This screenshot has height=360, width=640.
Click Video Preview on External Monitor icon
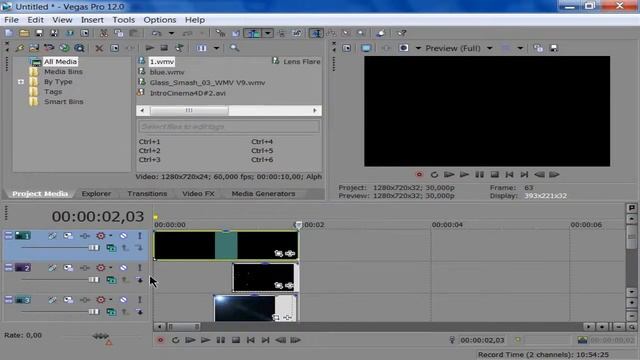point(366,48)
